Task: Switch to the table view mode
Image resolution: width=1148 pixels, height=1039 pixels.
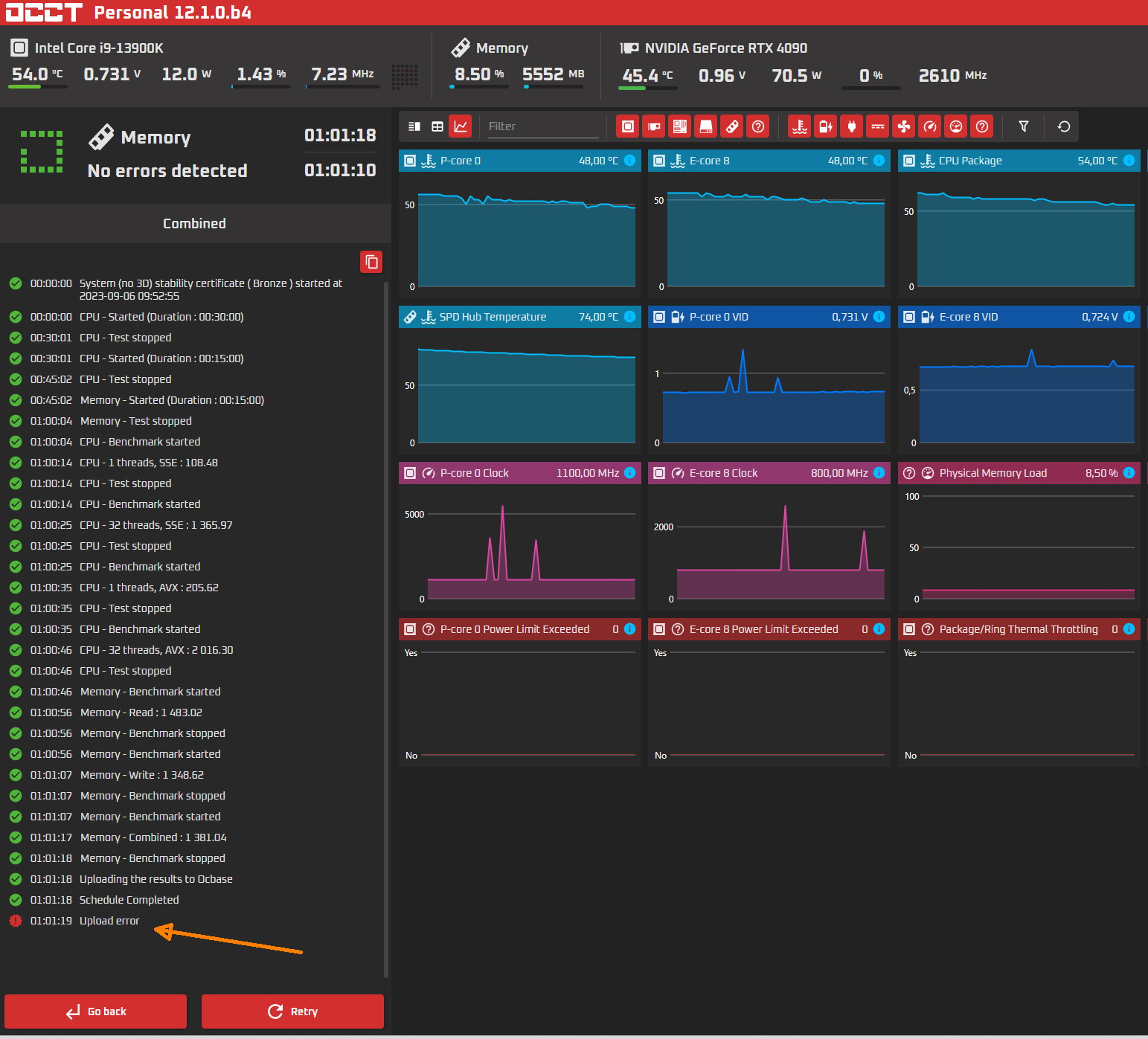Action: pyautogui.click(x=437, y=126)
